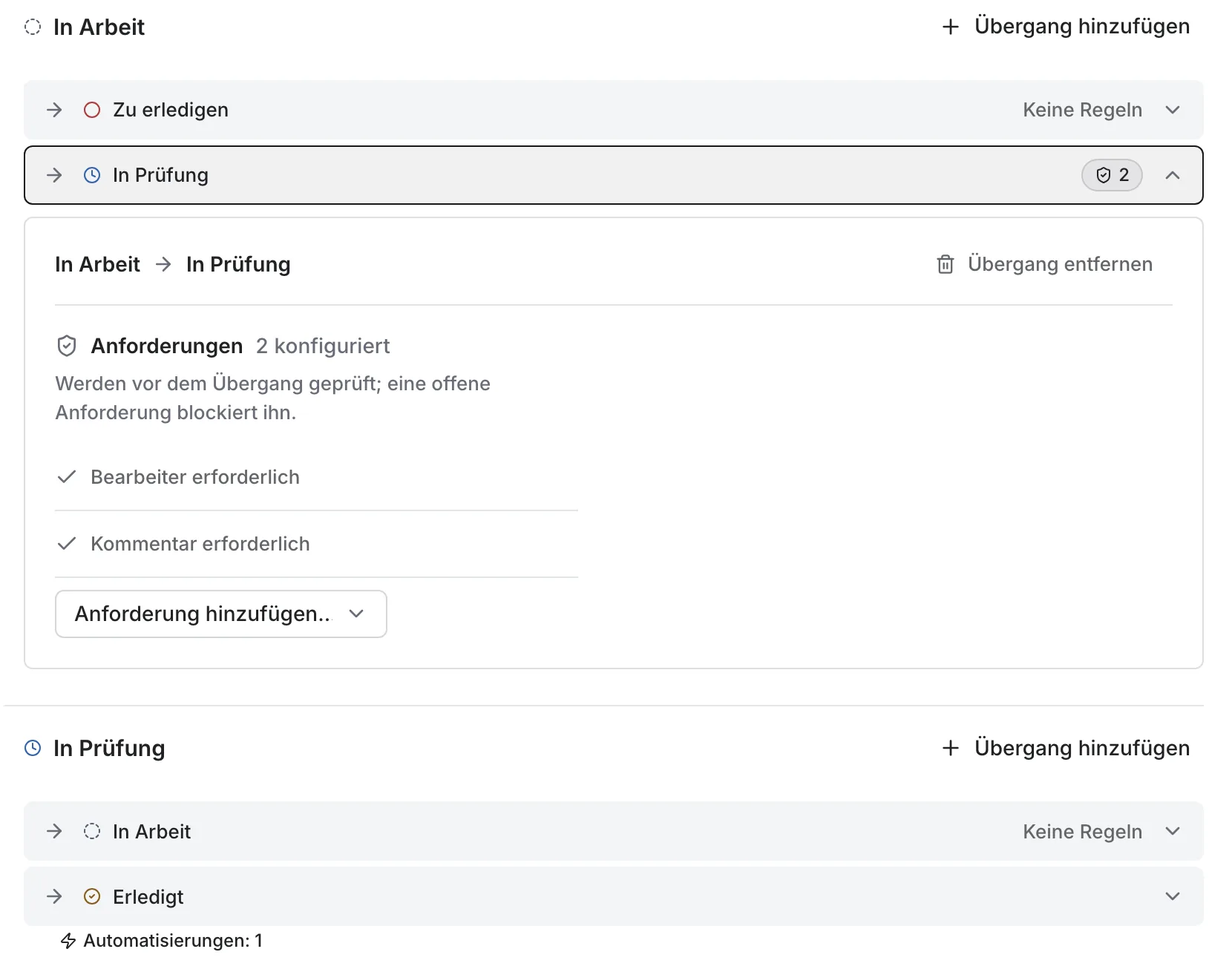
Task: Click the red circle Zu erledigen status icon
Action: [x=92, y=110]
